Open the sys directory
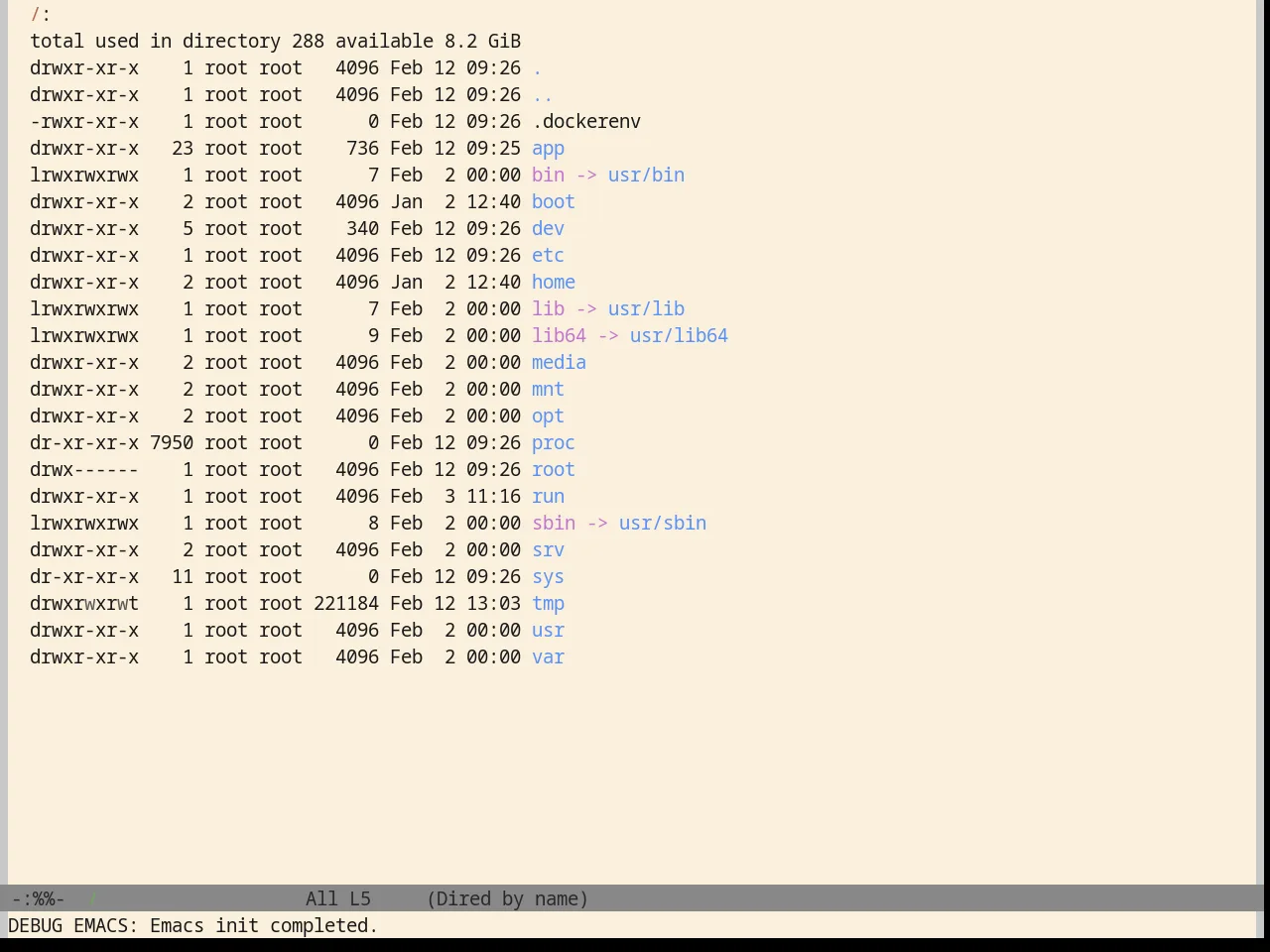1270x952 pixels. [548, 577]
